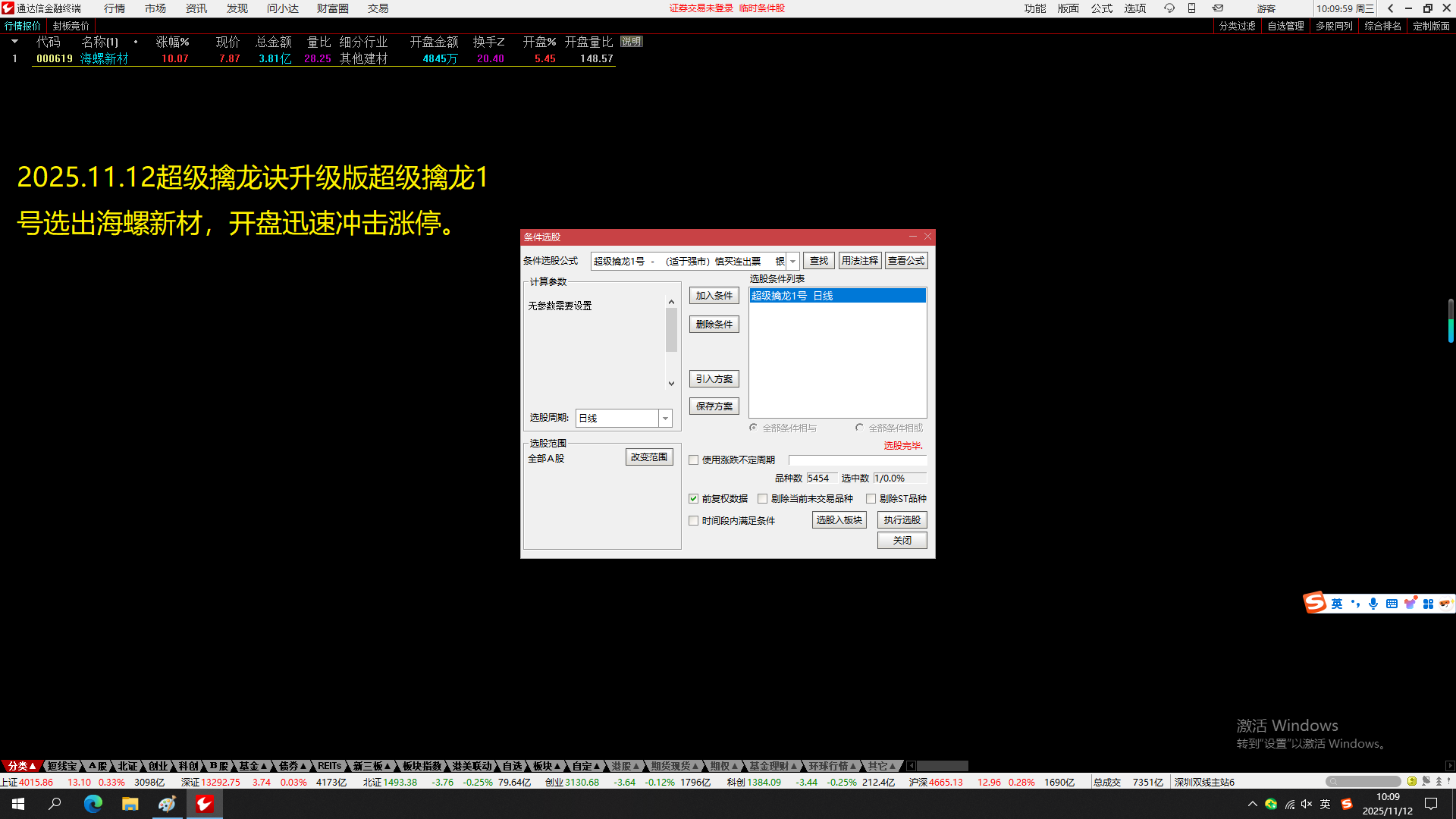The height and width of the screenshot is (819, 1456).
Task: Click the 计算参数 vertical scrollbar
Action: point(671,330)
